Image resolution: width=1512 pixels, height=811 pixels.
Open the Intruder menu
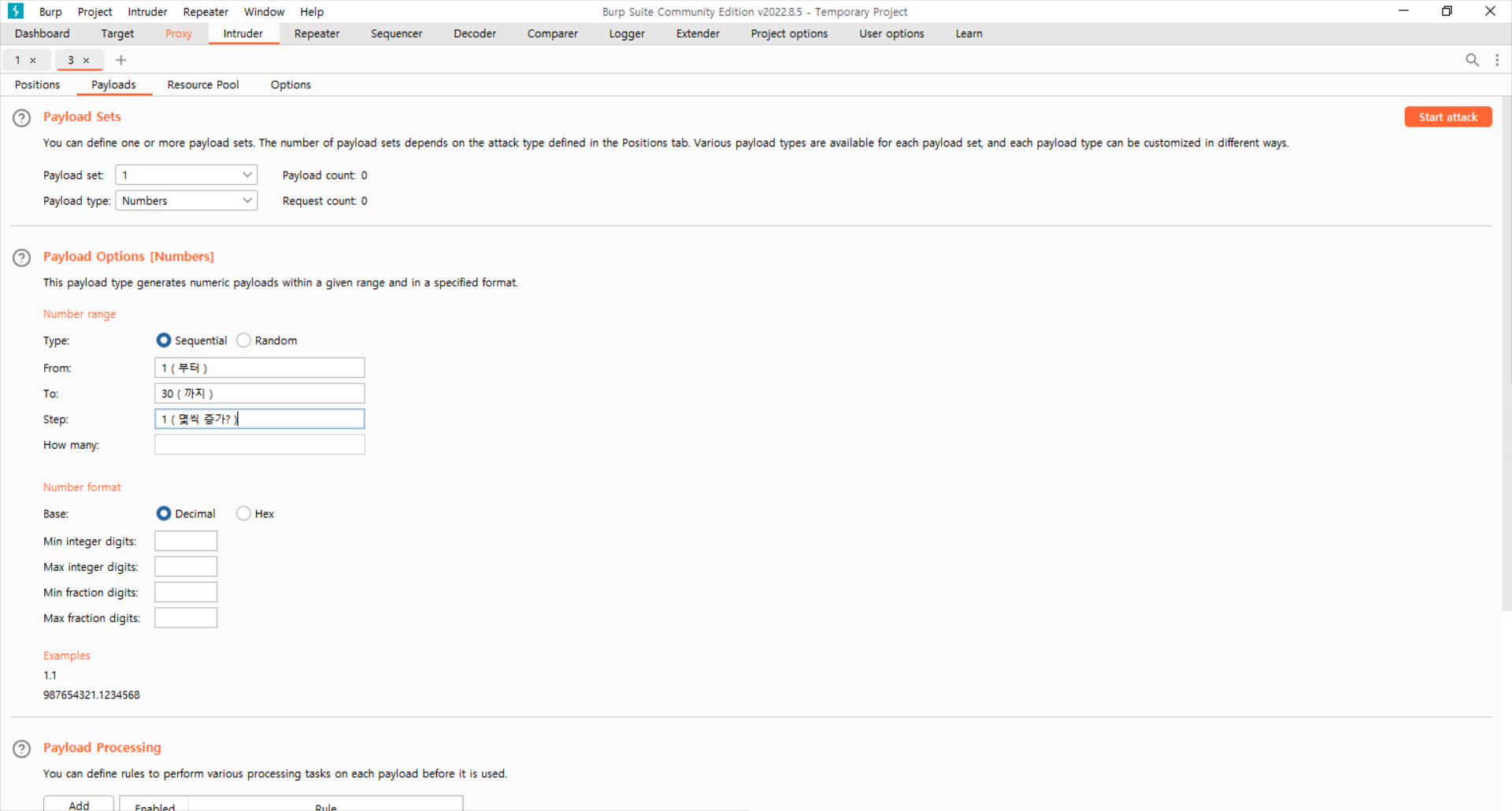[x=147, y=12]
